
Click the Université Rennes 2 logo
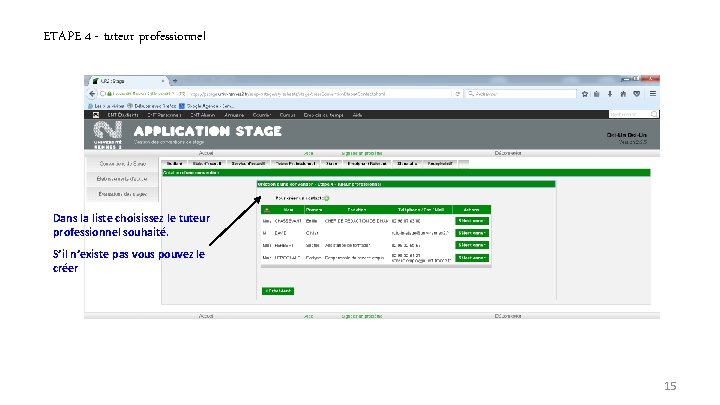click(108, 135)
